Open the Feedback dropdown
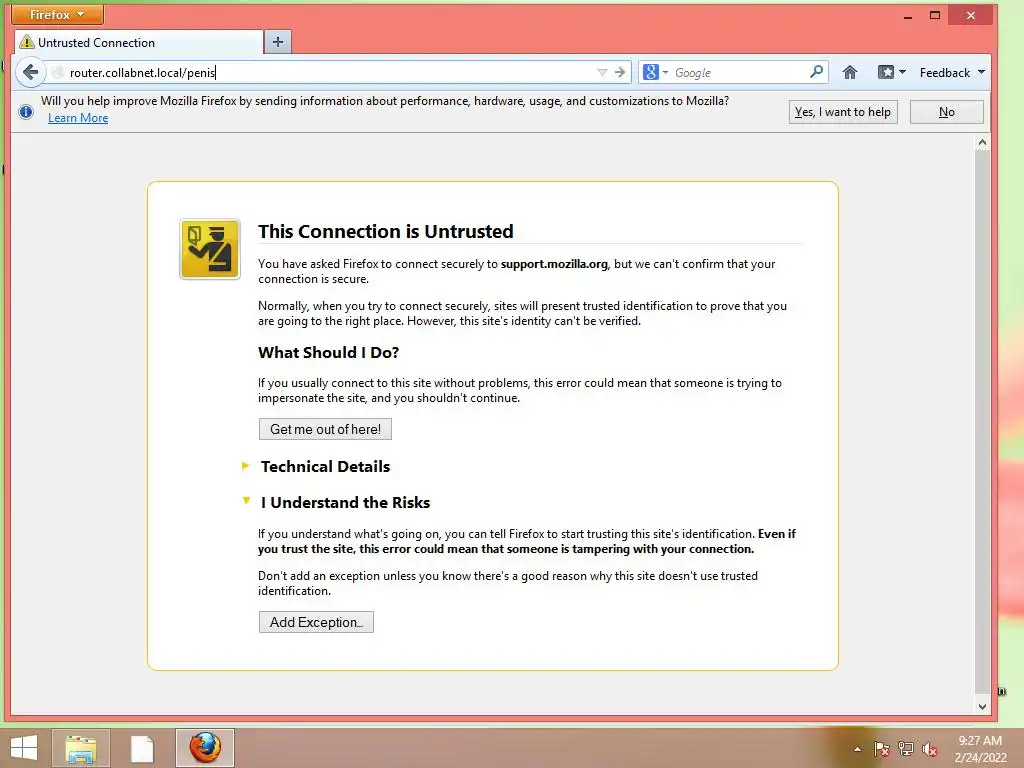 tap(952, 72)
